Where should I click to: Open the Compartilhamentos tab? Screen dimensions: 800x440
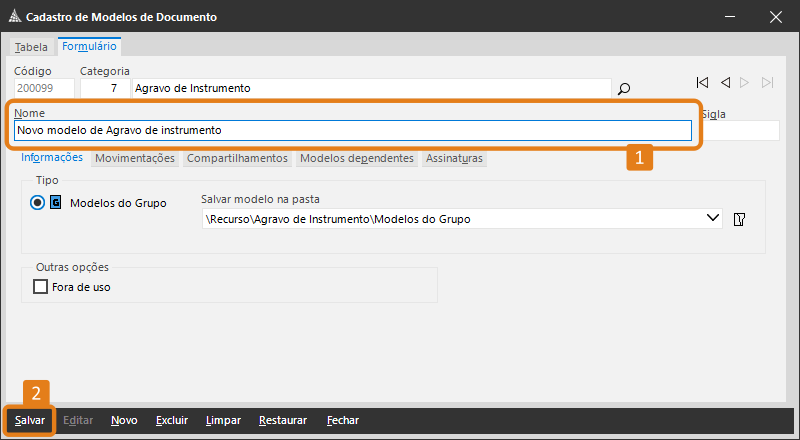tap(237, 158)
